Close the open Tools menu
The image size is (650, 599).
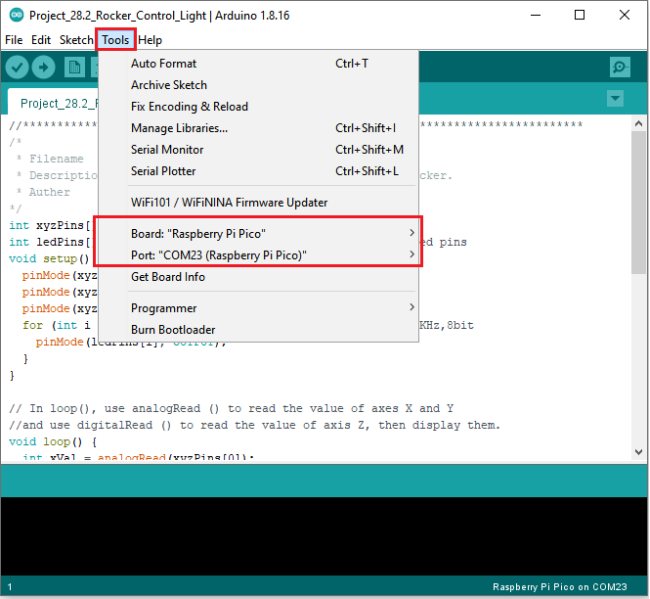pyautogui.click(x=116, y=40)
